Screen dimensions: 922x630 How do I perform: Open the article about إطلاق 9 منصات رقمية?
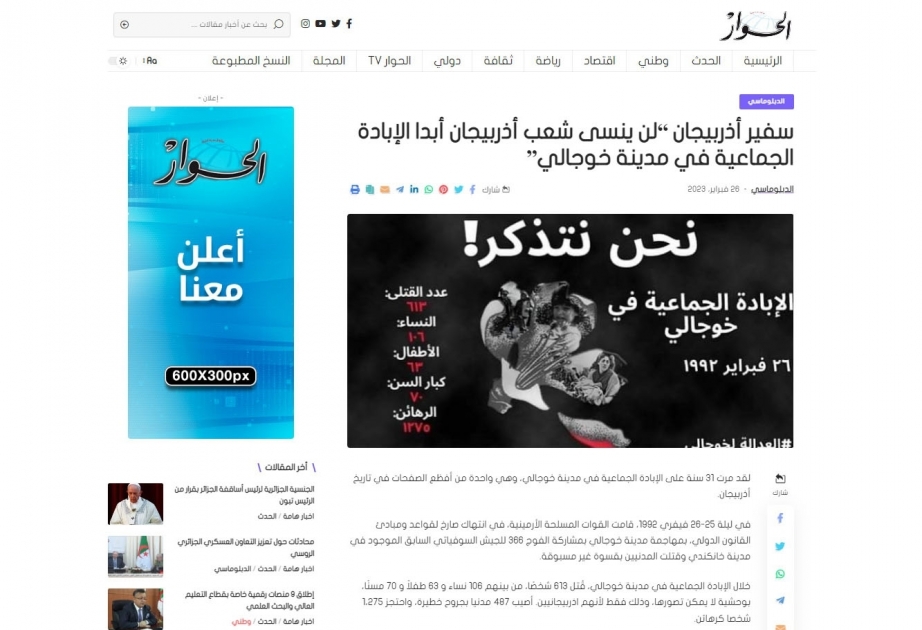249,600
